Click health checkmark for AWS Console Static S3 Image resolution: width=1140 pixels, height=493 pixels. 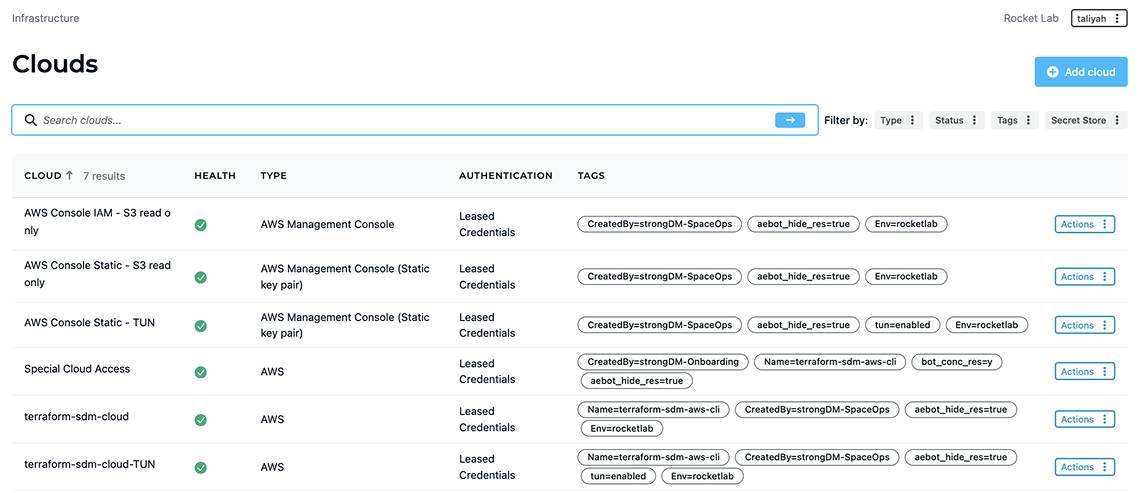point(201,277)
